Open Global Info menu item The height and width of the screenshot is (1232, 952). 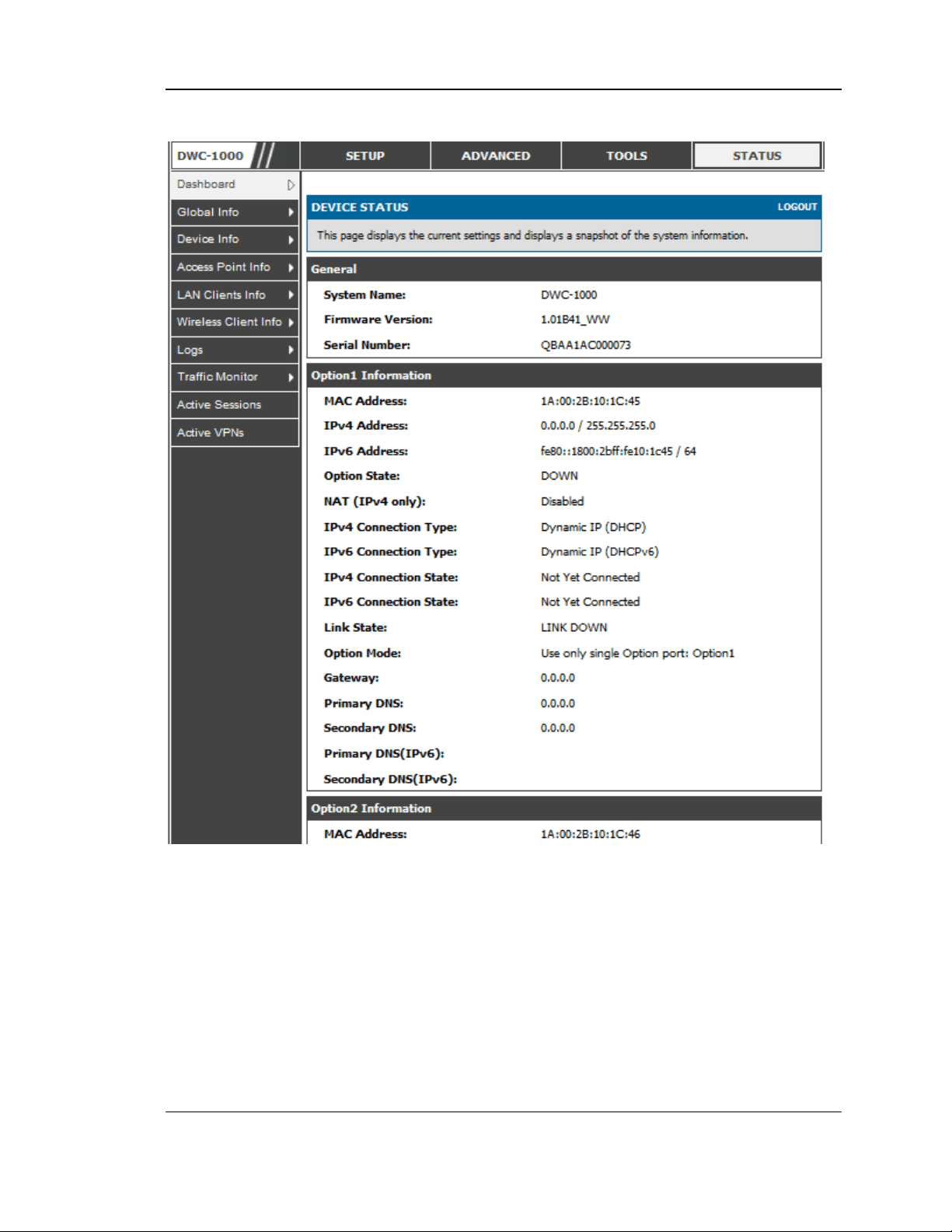click(235, 212)
